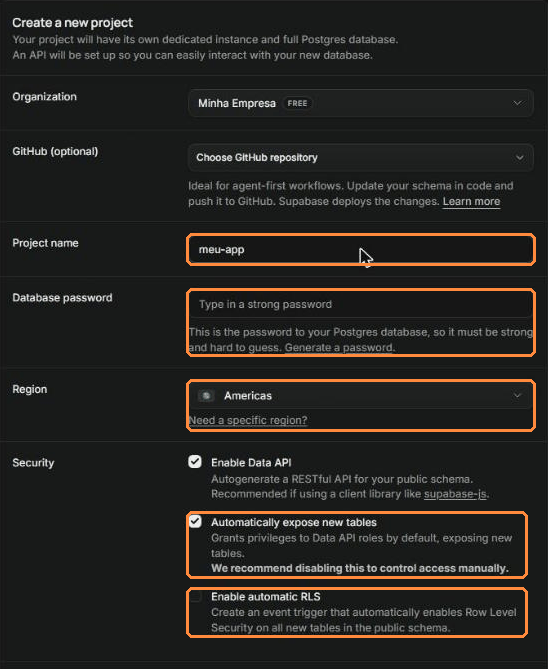Click the Database password label
Image resolution: width=548 pixels, height=669 pixels.
pos(62,297)
